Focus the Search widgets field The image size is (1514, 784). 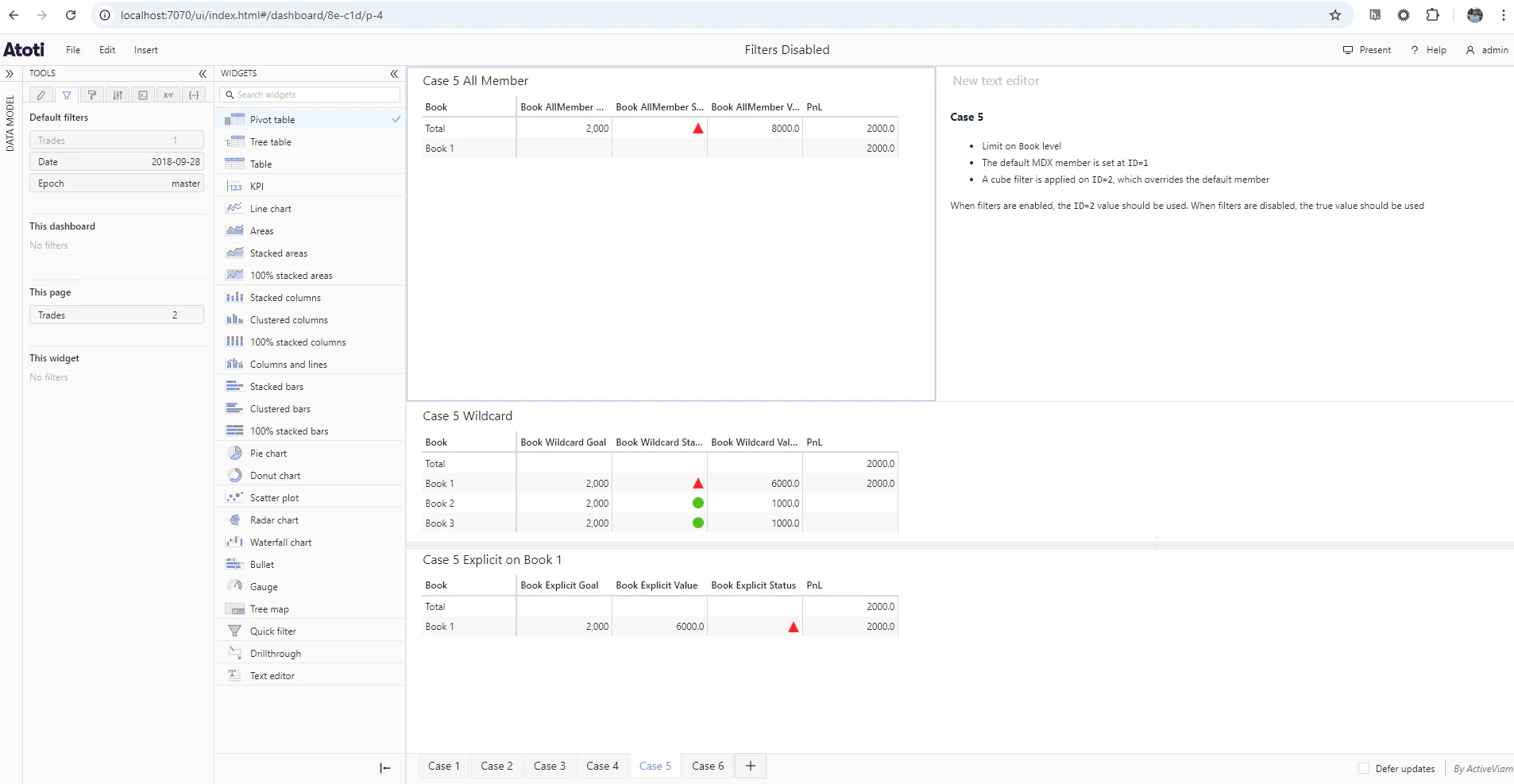point(310,95)
